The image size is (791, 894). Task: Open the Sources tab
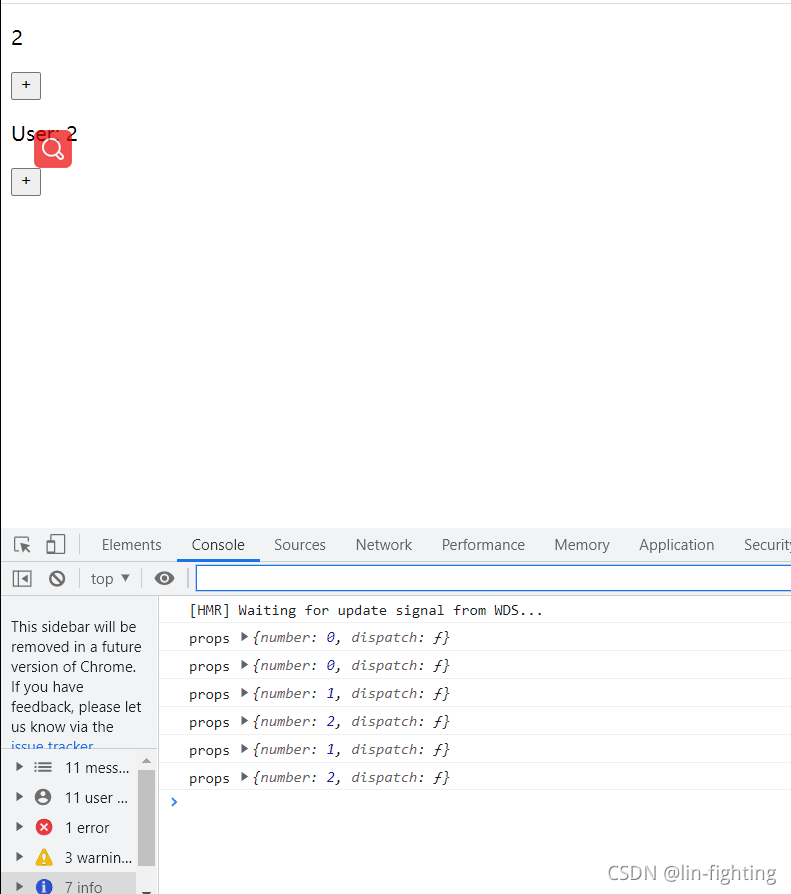[x=300, y=544]
